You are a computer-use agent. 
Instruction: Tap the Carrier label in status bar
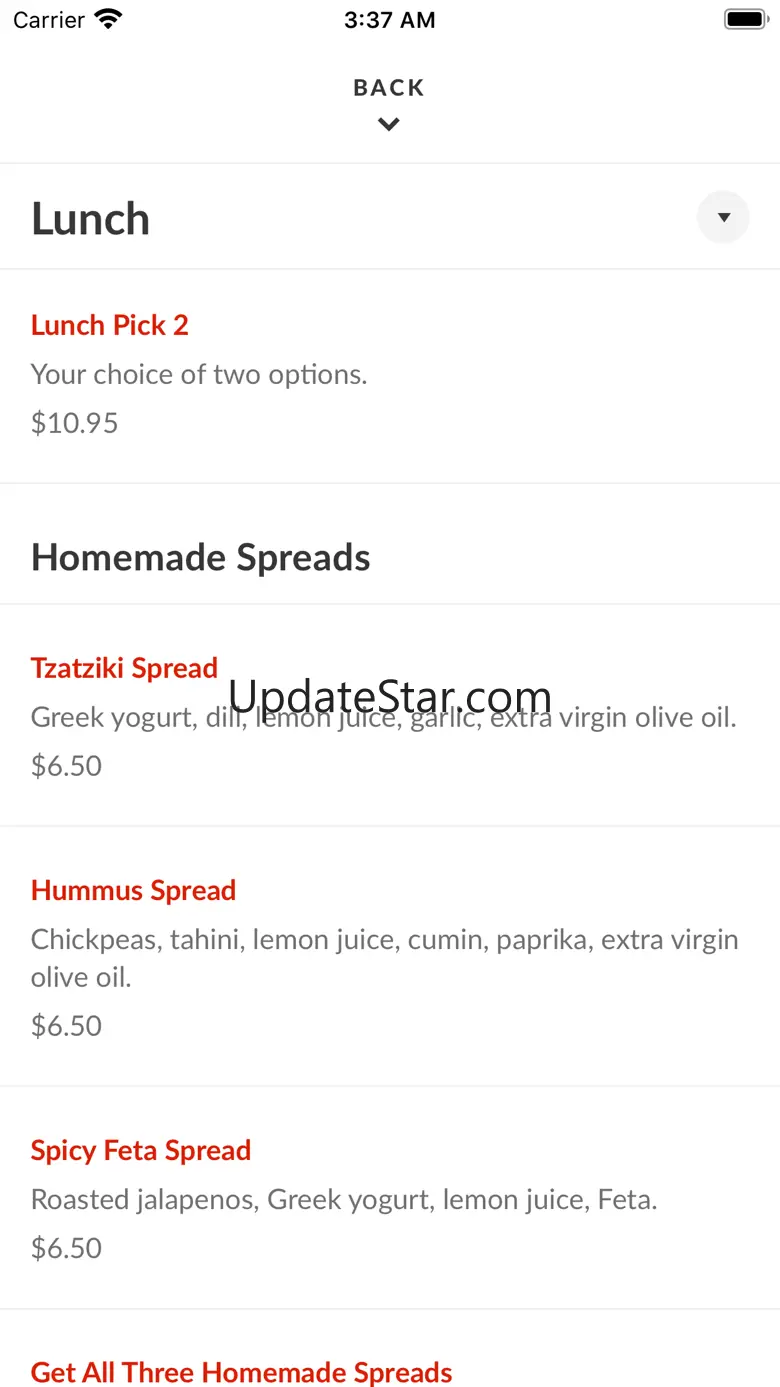(49, 19)
